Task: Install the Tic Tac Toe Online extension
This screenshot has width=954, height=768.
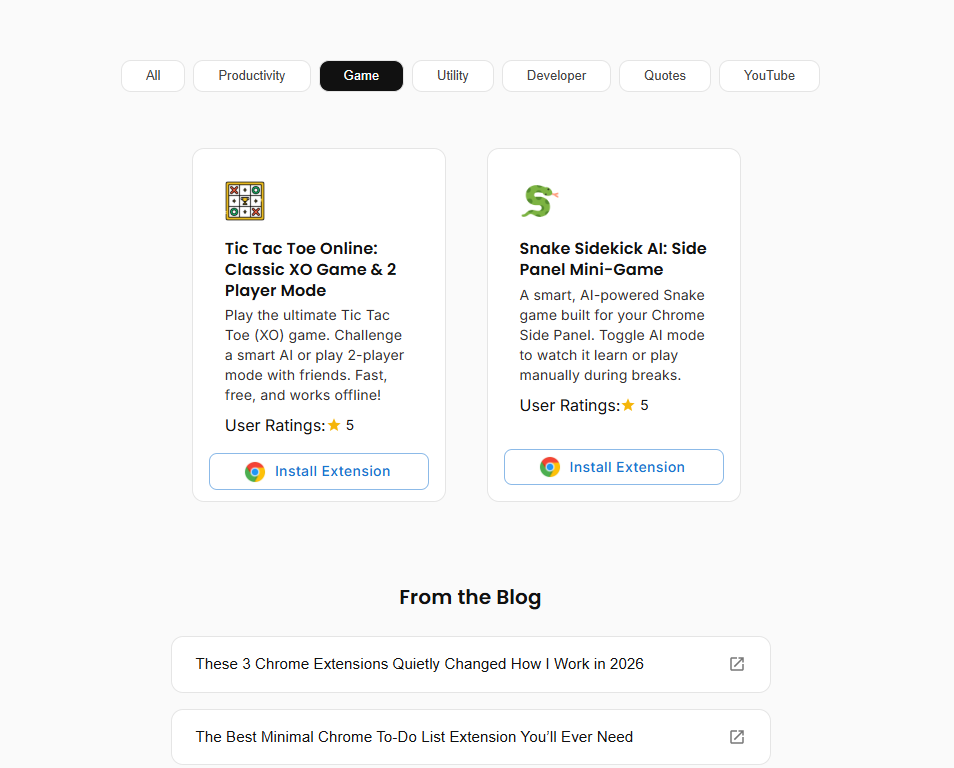Action: click(318, 471)
